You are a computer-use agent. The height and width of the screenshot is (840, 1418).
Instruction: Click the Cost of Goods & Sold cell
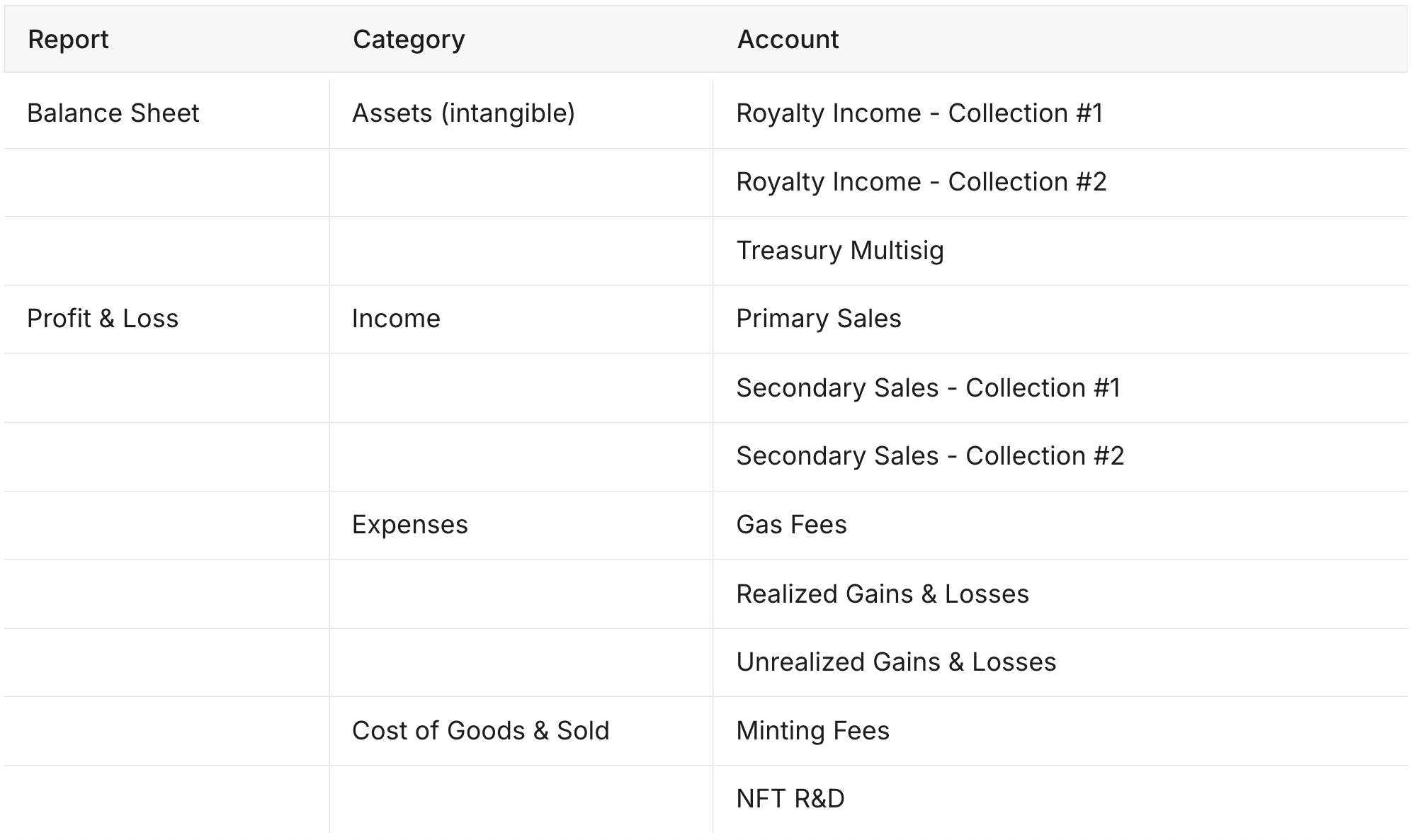coord(480,731)
